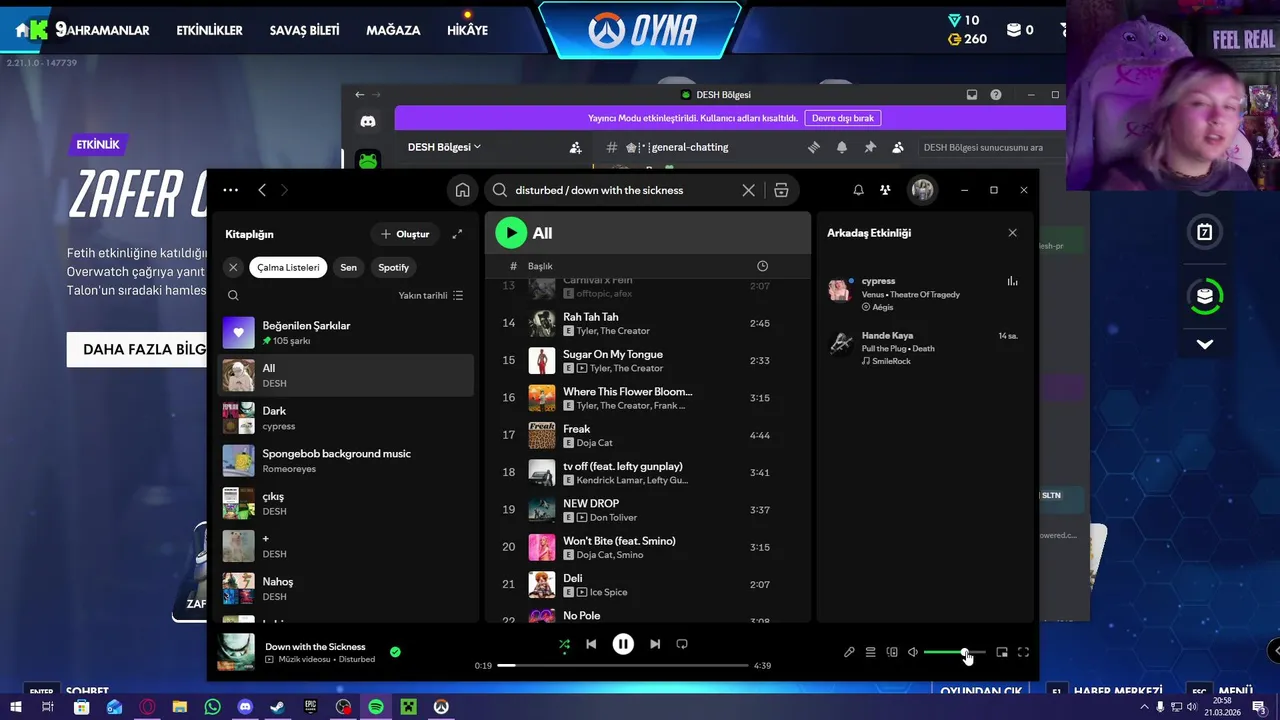Open Beğenilen Şarkılar playlist

click(347, 332)
